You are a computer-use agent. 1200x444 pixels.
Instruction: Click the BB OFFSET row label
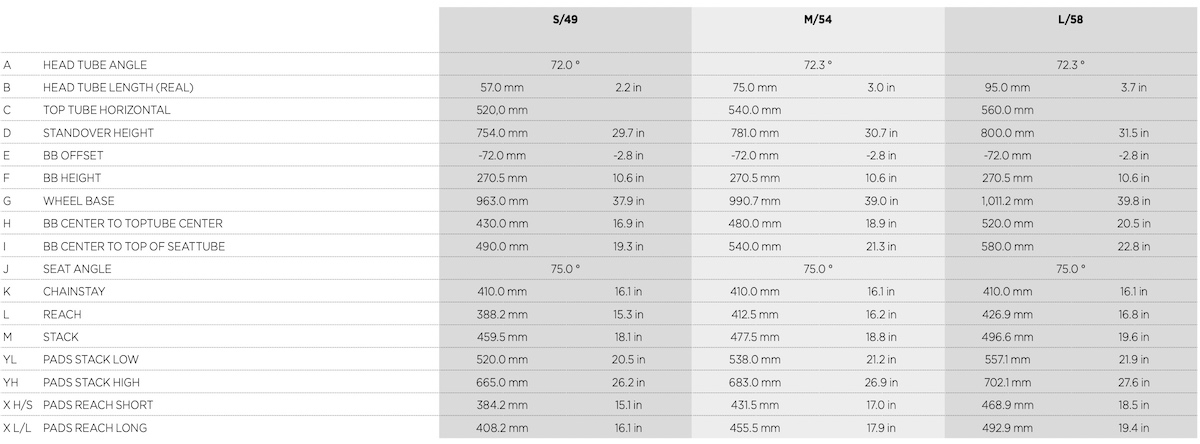pyautogui.click(x=73, y=156)
